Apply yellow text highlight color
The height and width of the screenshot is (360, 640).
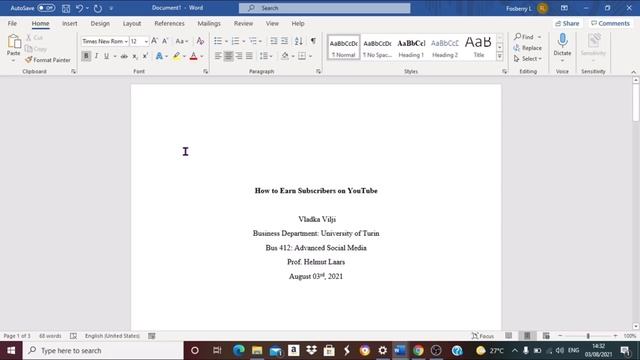click(176, 56)
